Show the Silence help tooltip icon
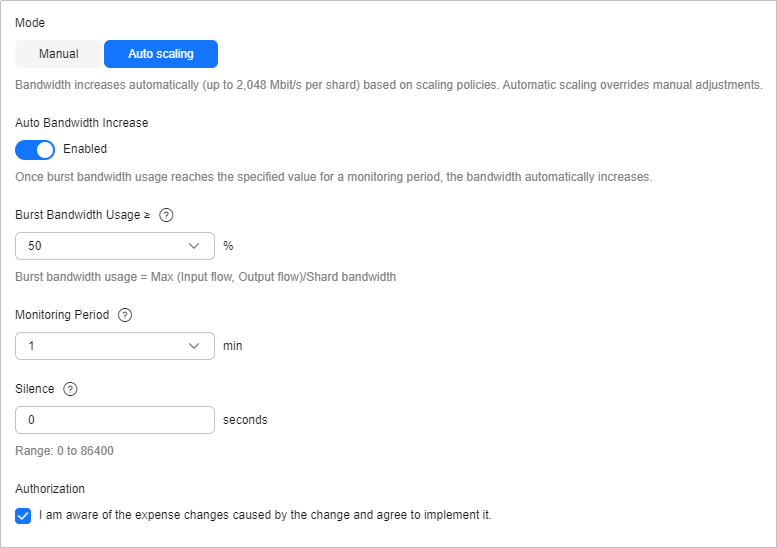 (x=70, y=389)
